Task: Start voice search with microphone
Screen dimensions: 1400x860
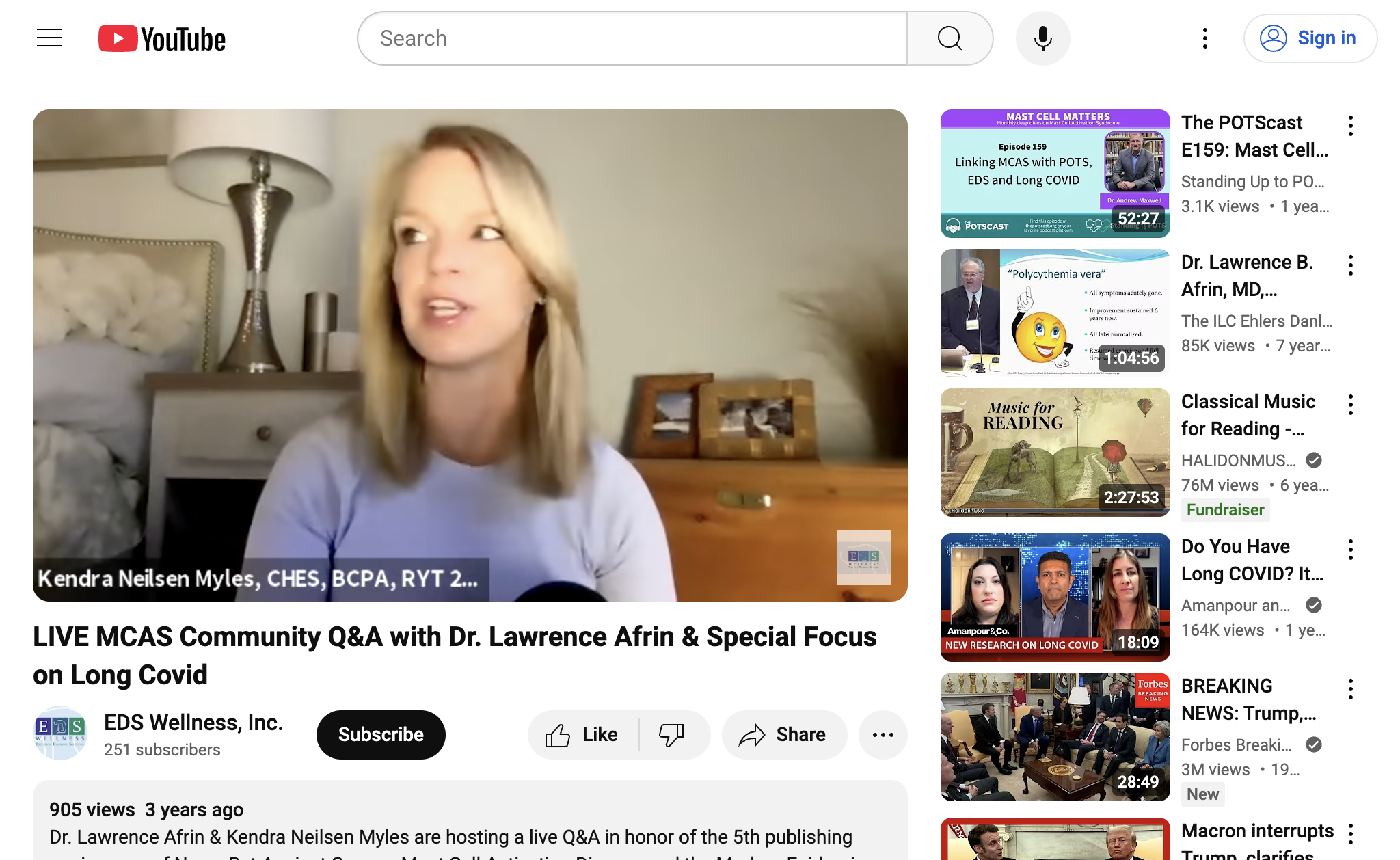Action: click(1042, 38)
